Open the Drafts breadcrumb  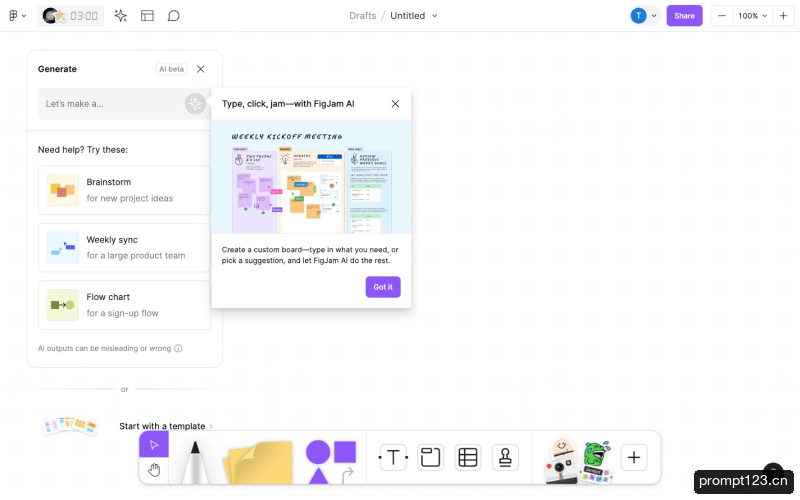coord(362,16)
